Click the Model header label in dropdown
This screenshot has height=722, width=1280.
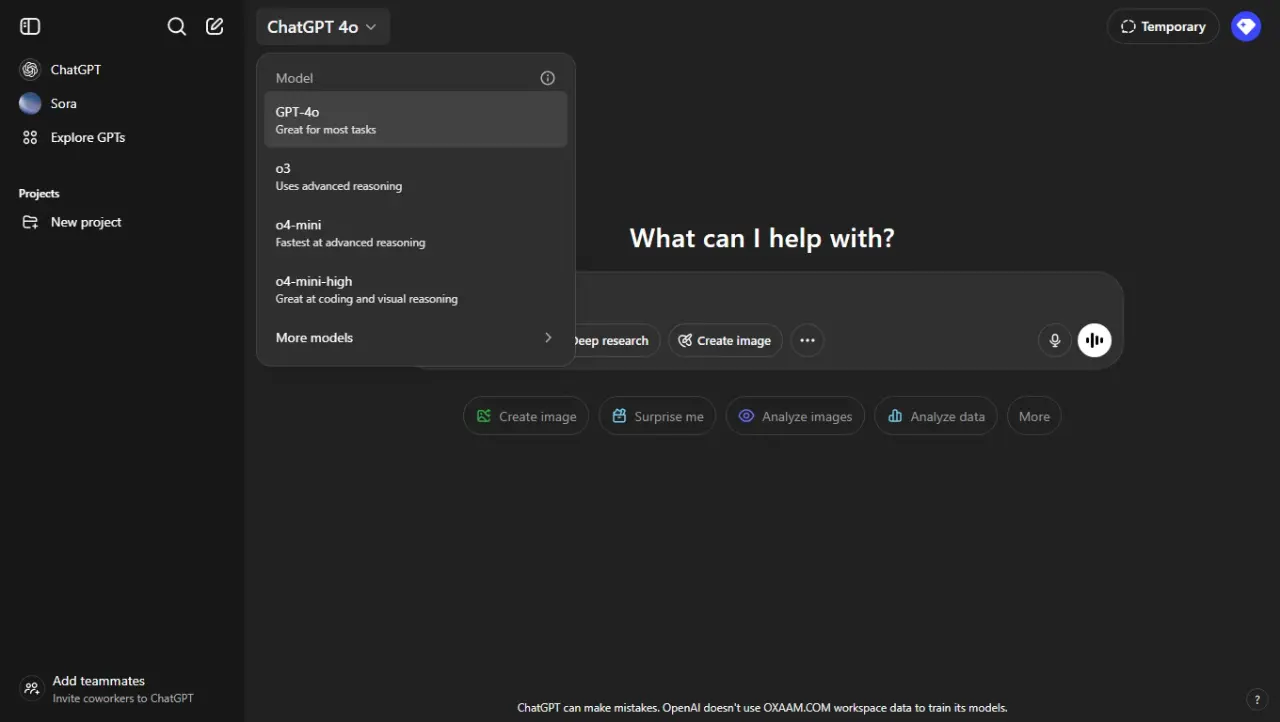(x=294, y=78)
